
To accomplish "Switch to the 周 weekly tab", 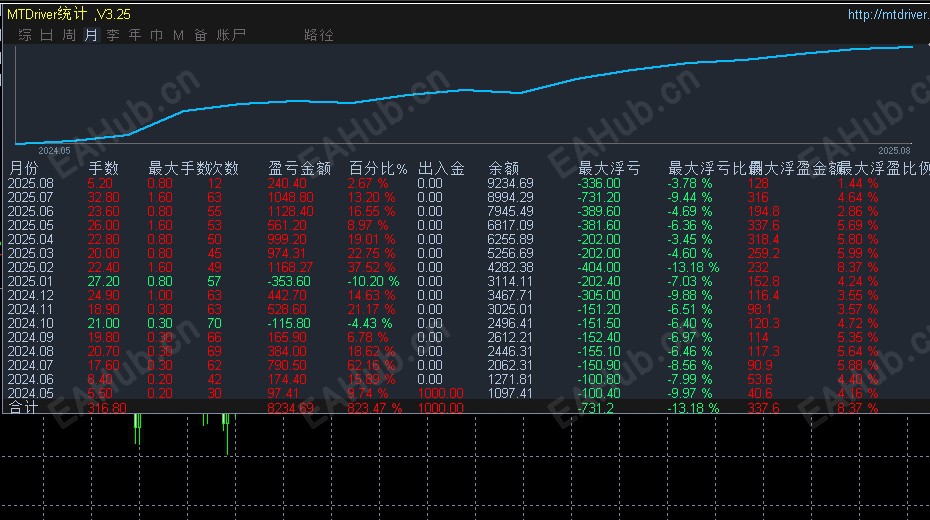I will coord(69,35).
